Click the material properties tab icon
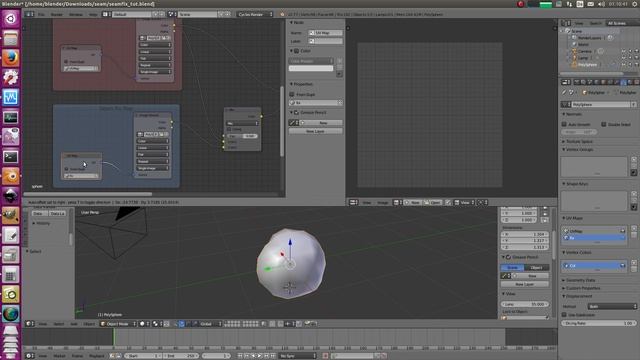This screenshot has height=360, width=640. (630, 82)
